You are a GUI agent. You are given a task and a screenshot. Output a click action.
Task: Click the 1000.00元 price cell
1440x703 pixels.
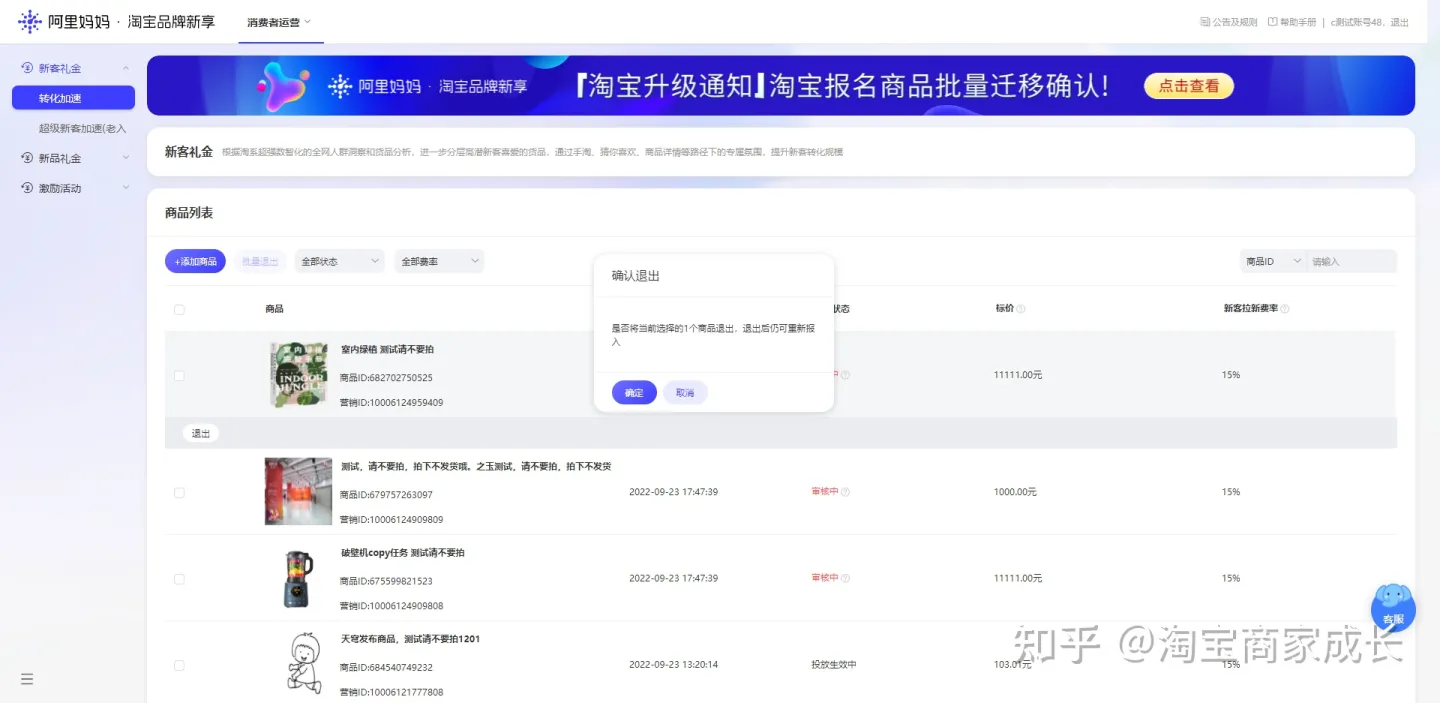point(1015,492)
